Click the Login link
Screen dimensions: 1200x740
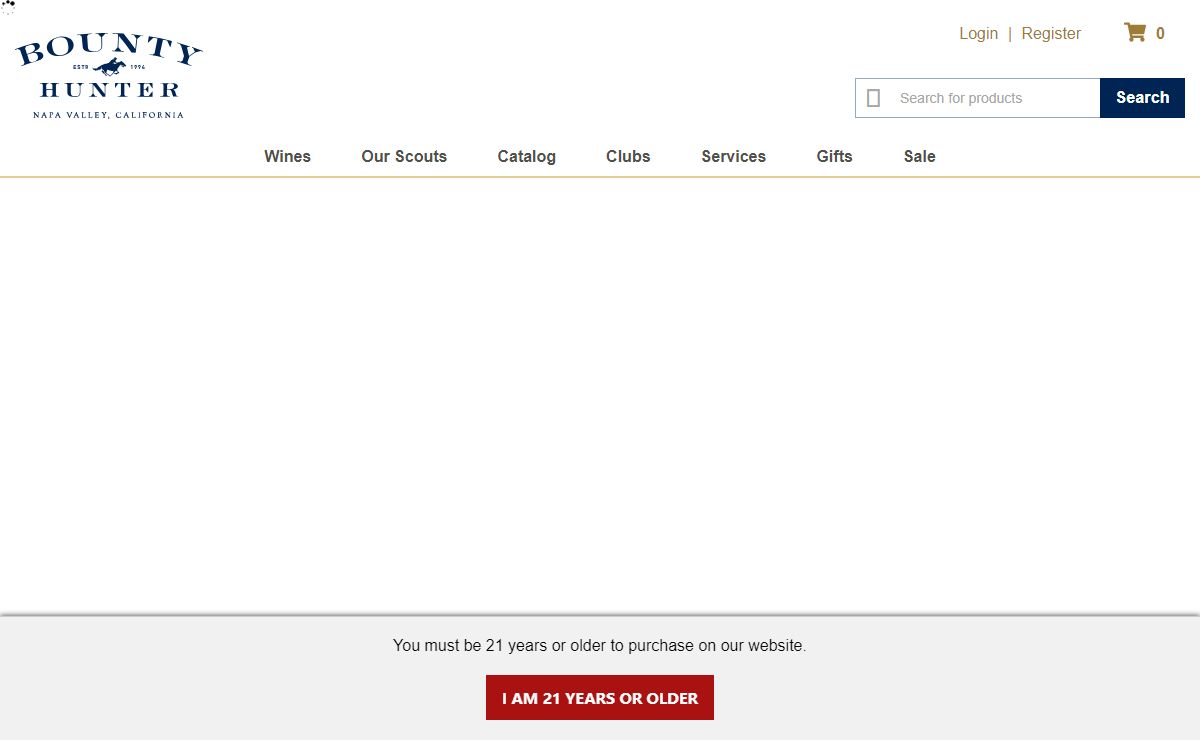978,34
